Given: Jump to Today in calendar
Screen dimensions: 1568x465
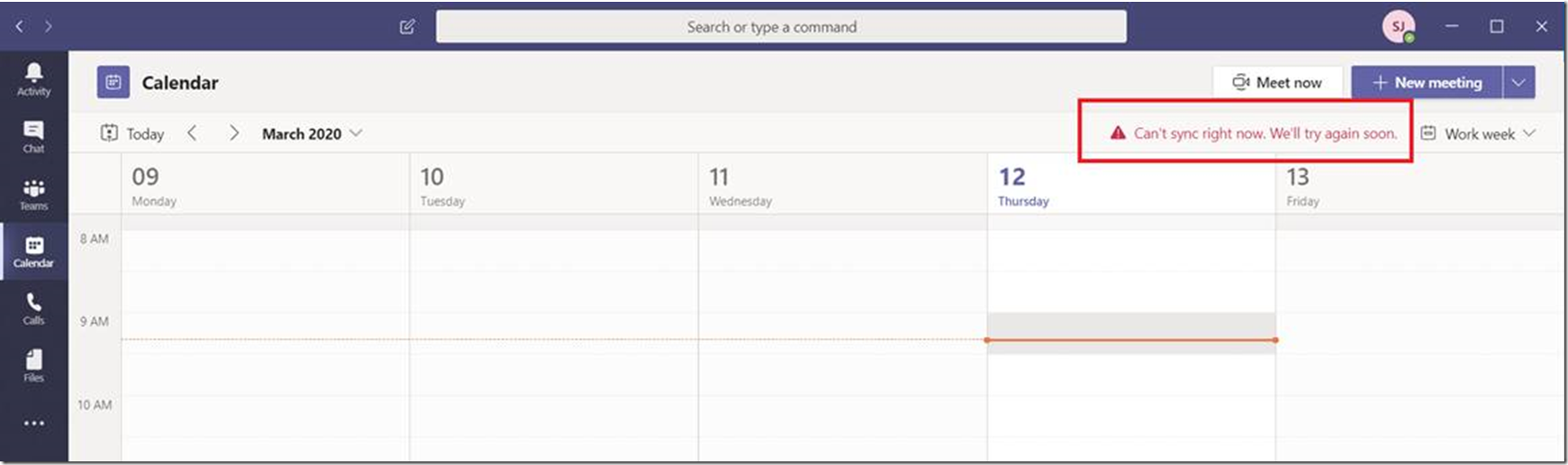Looking at the screenshot, I should pyautogui.click(x=132, y=133).
